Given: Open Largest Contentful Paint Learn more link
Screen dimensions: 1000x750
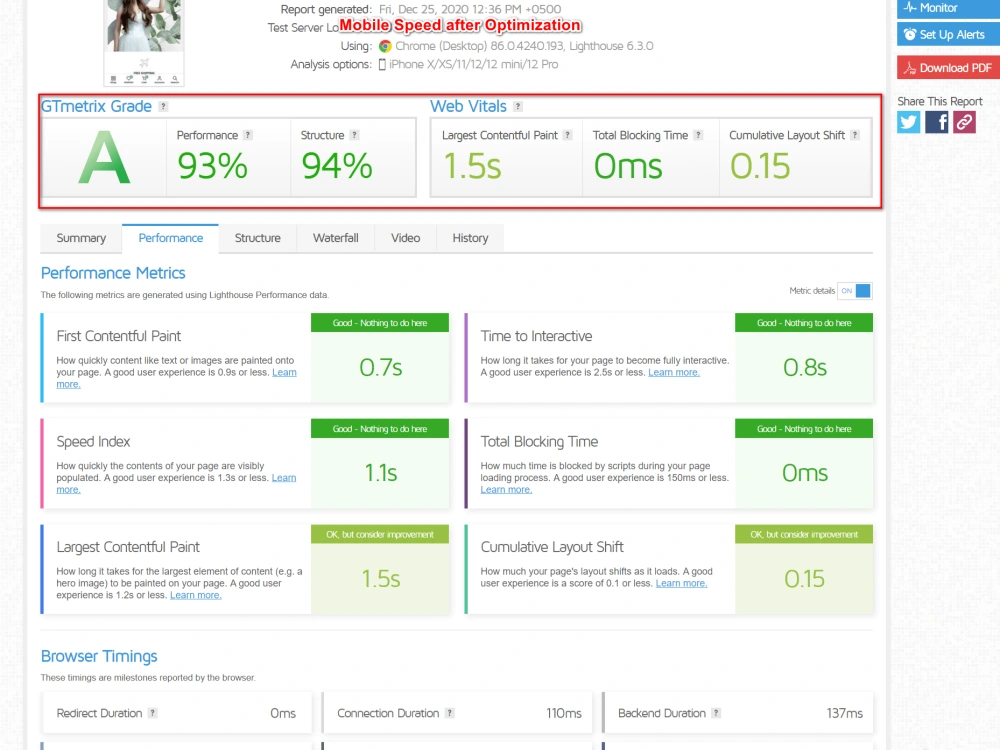Looking at the screenshot, I should tap(195, 595).
